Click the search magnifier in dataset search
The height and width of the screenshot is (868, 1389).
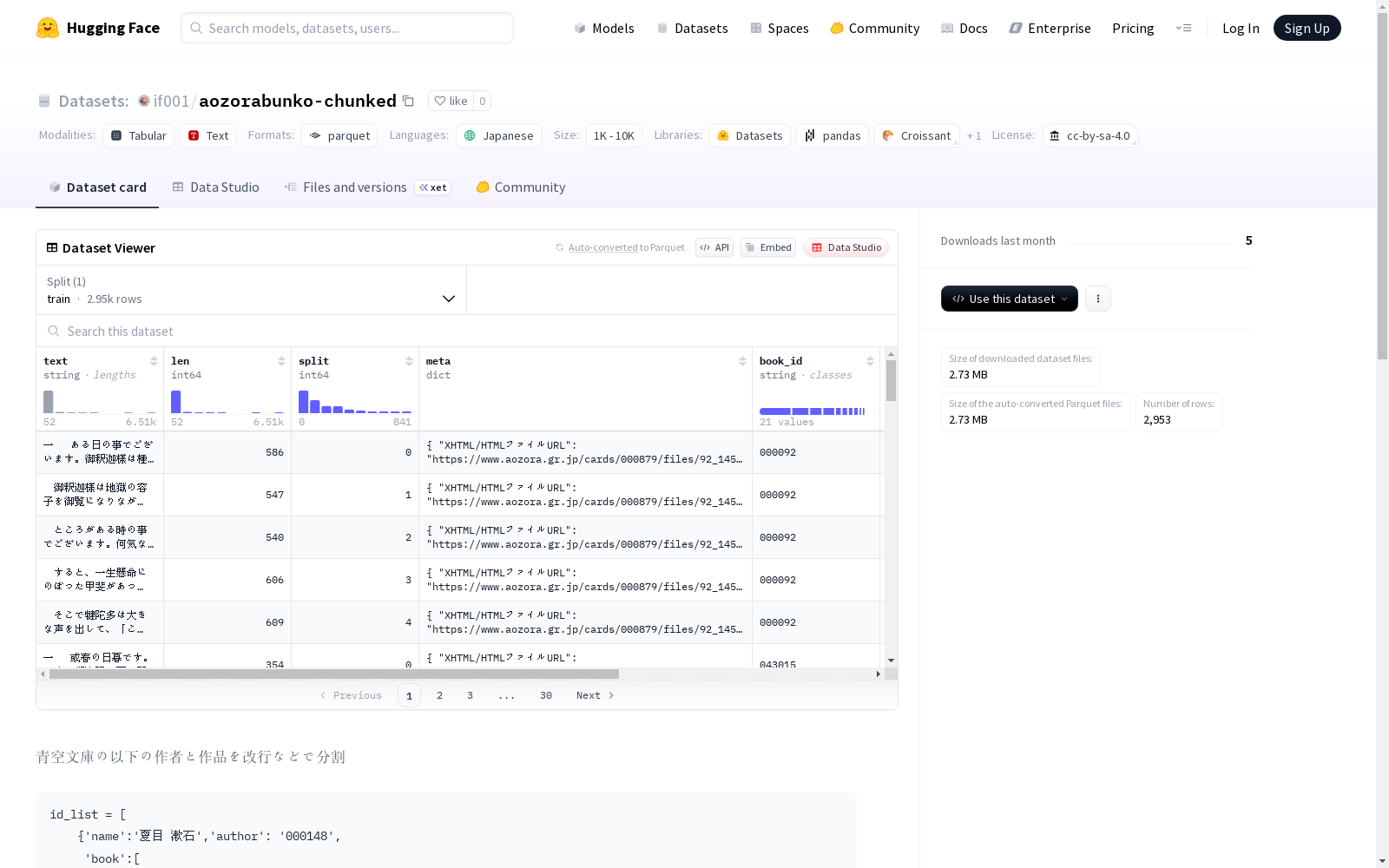tap(54, 332)
